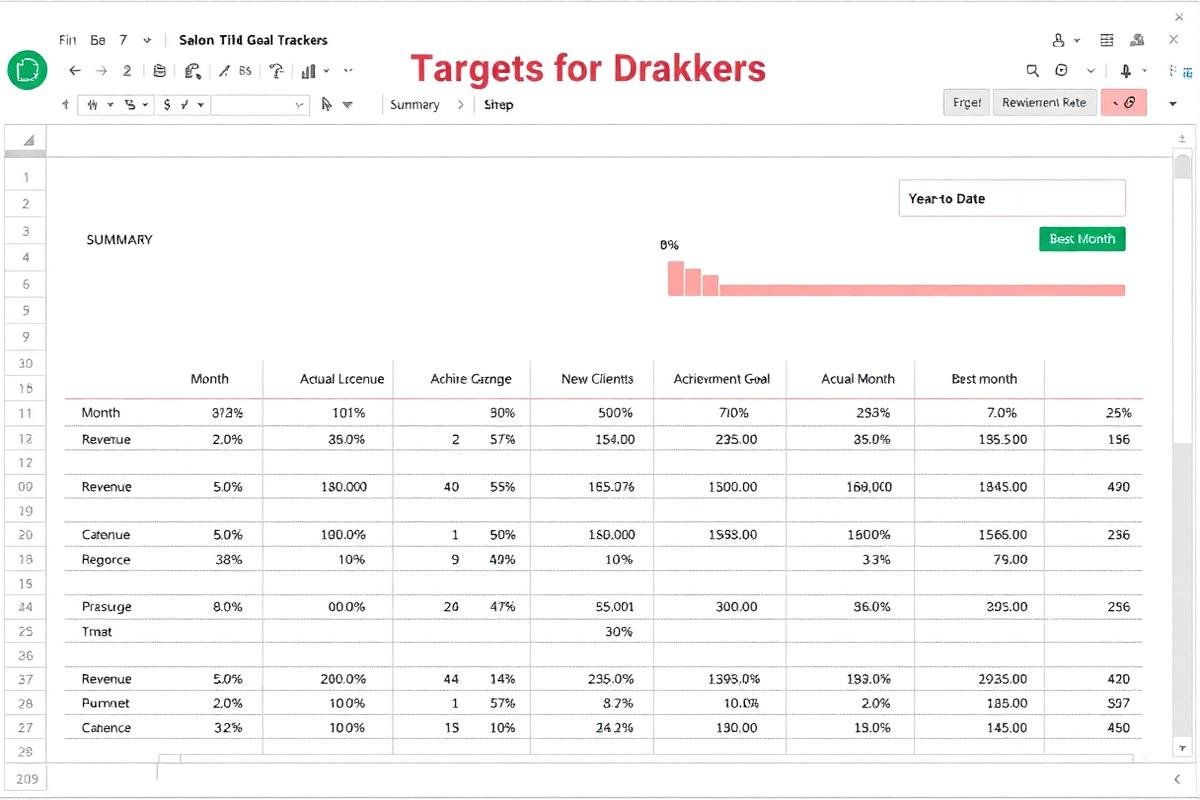Click the value 55,001 cell

coord(614,606)
